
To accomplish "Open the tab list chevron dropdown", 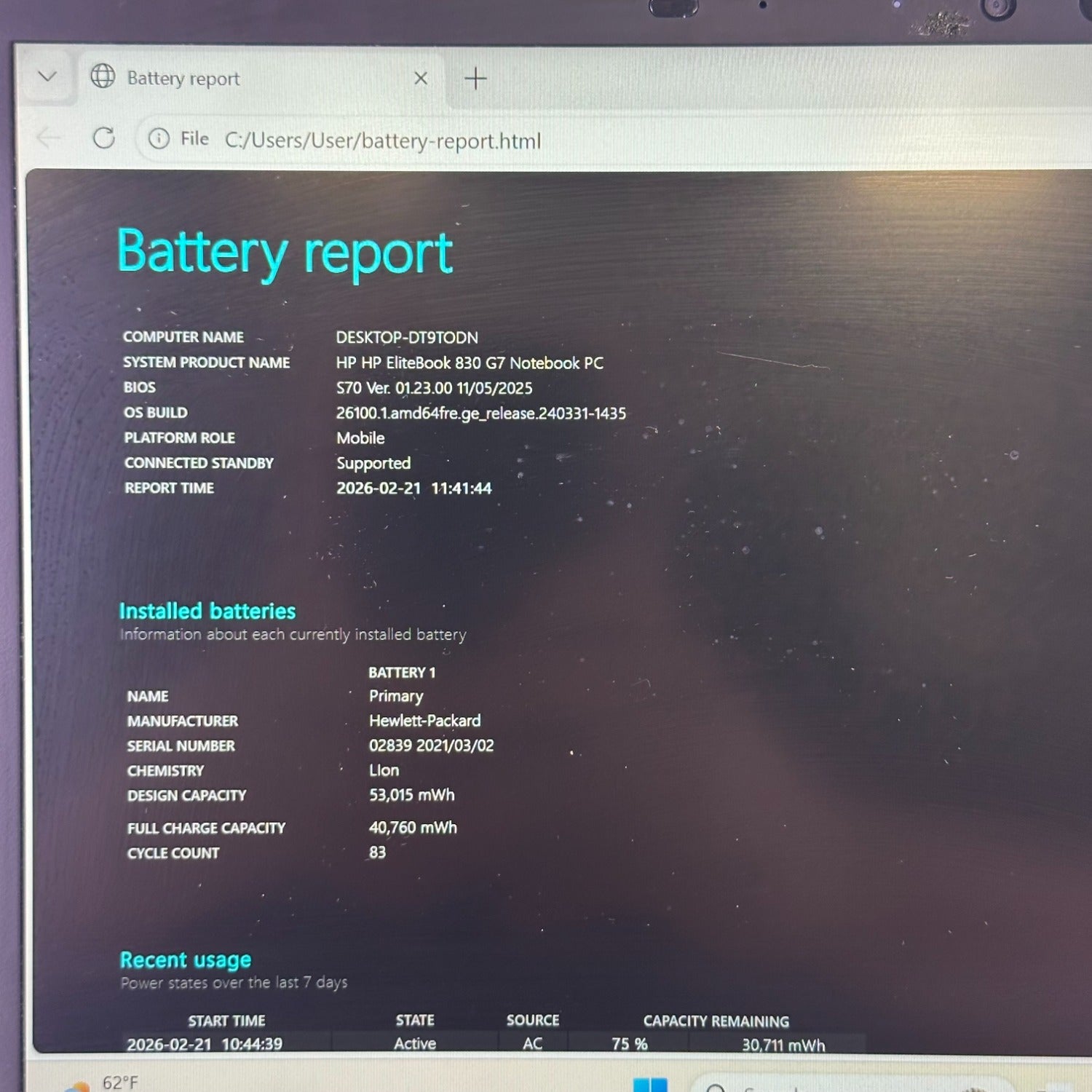I will click(47, 76).
